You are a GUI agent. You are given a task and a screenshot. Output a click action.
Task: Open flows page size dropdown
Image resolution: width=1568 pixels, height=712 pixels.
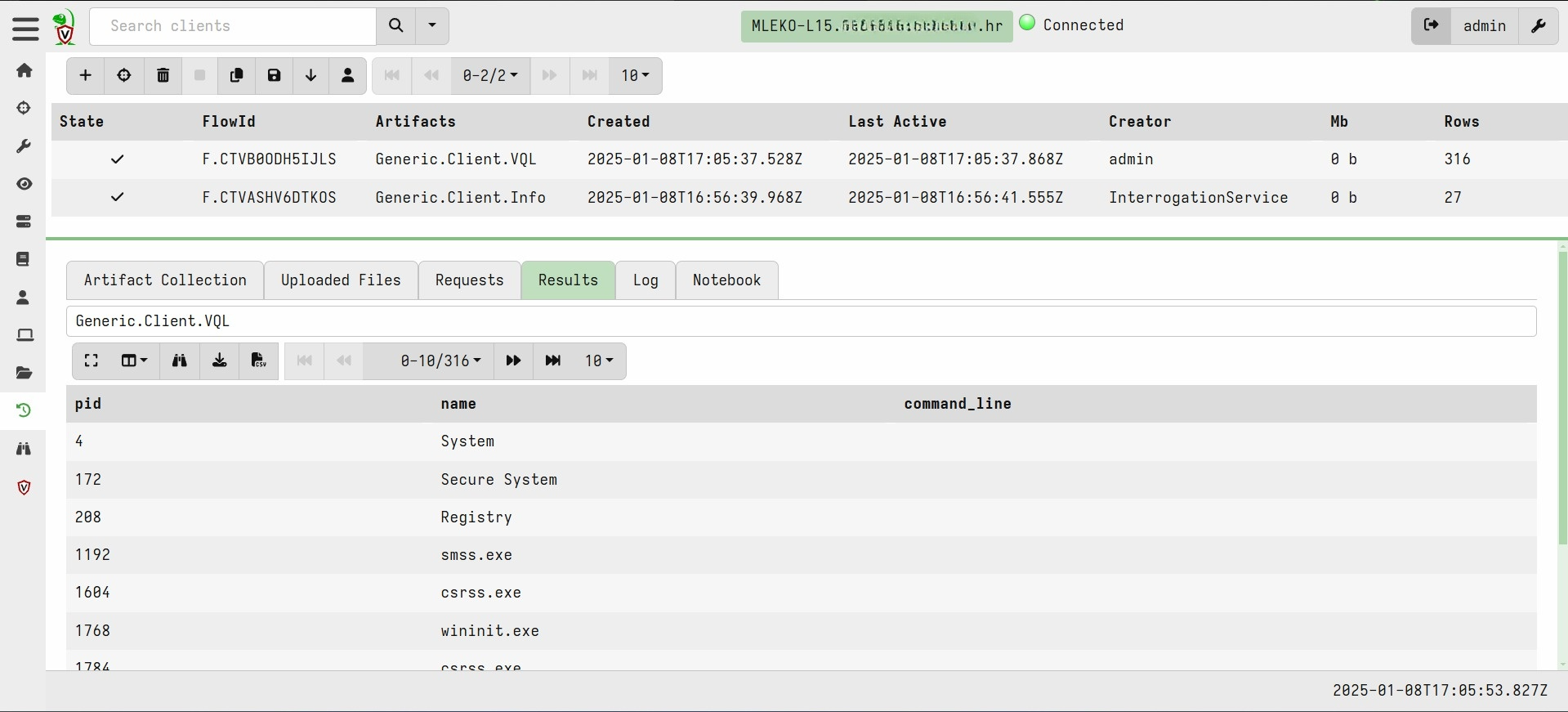click(635, 76)
